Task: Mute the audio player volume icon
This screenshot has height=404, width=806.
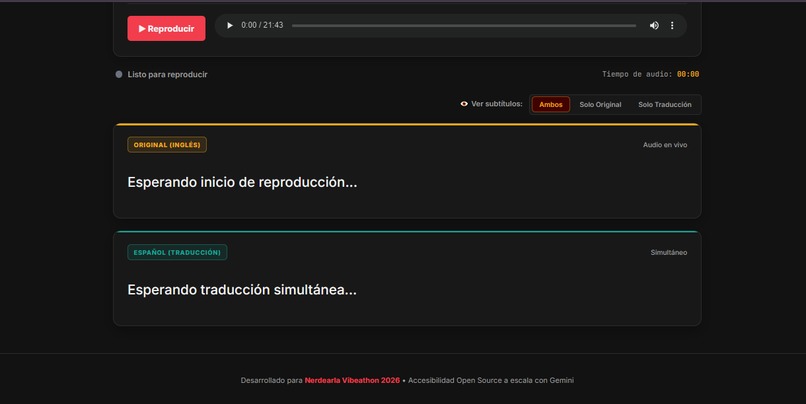Action: [x=654, y=25]
